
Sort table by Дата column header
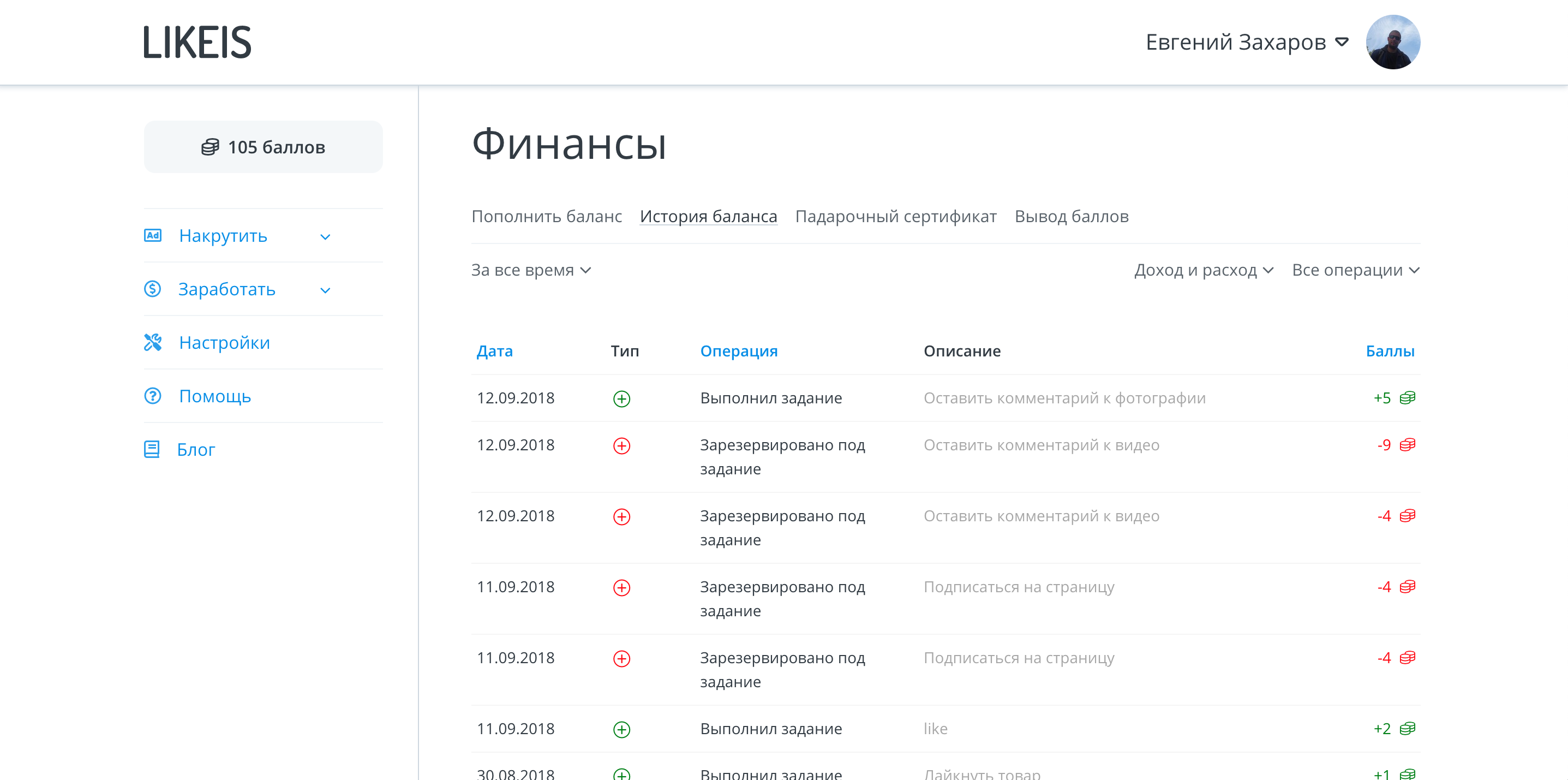(494, 351)
